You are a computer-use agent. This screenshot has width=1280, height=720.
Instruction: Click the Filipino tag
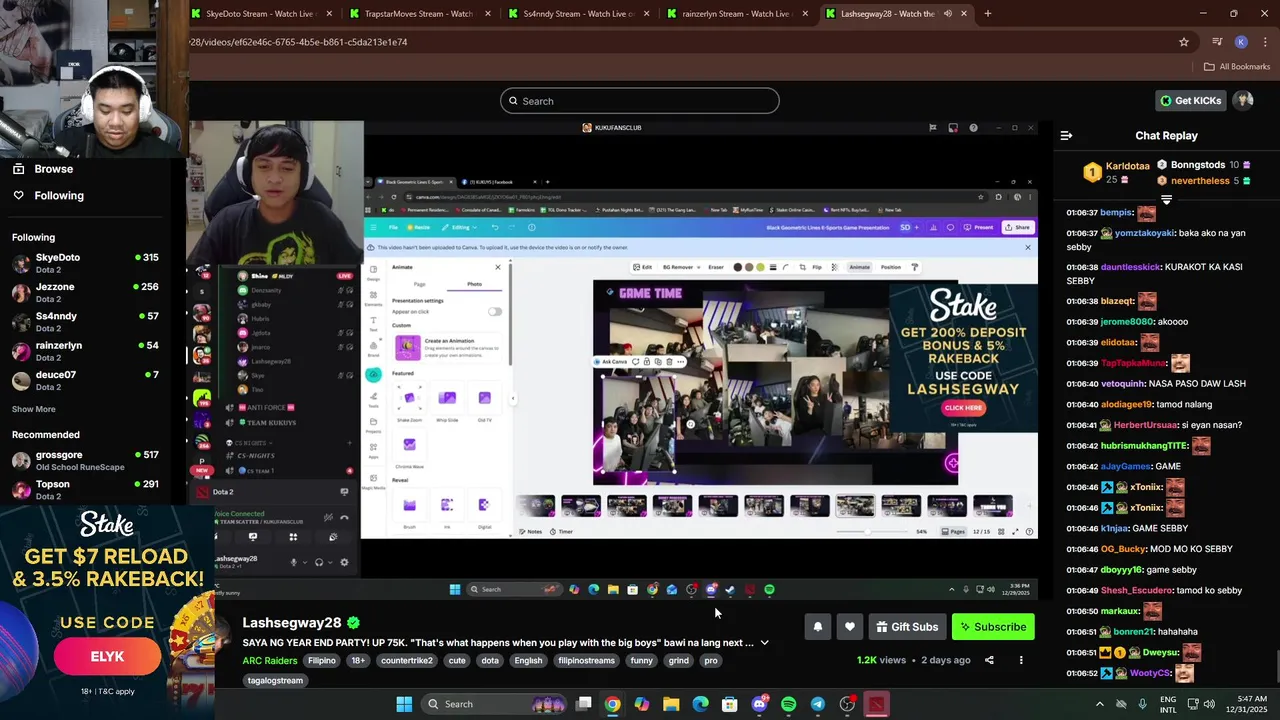(322, 660)
